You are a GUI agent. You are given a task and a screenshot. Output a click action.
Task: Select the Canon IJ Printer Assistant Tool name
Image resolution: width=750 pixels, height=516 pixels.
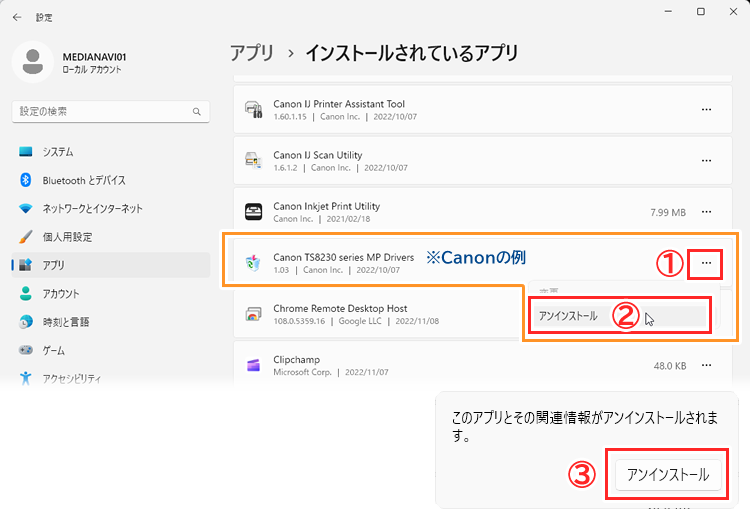coord(339,104)
